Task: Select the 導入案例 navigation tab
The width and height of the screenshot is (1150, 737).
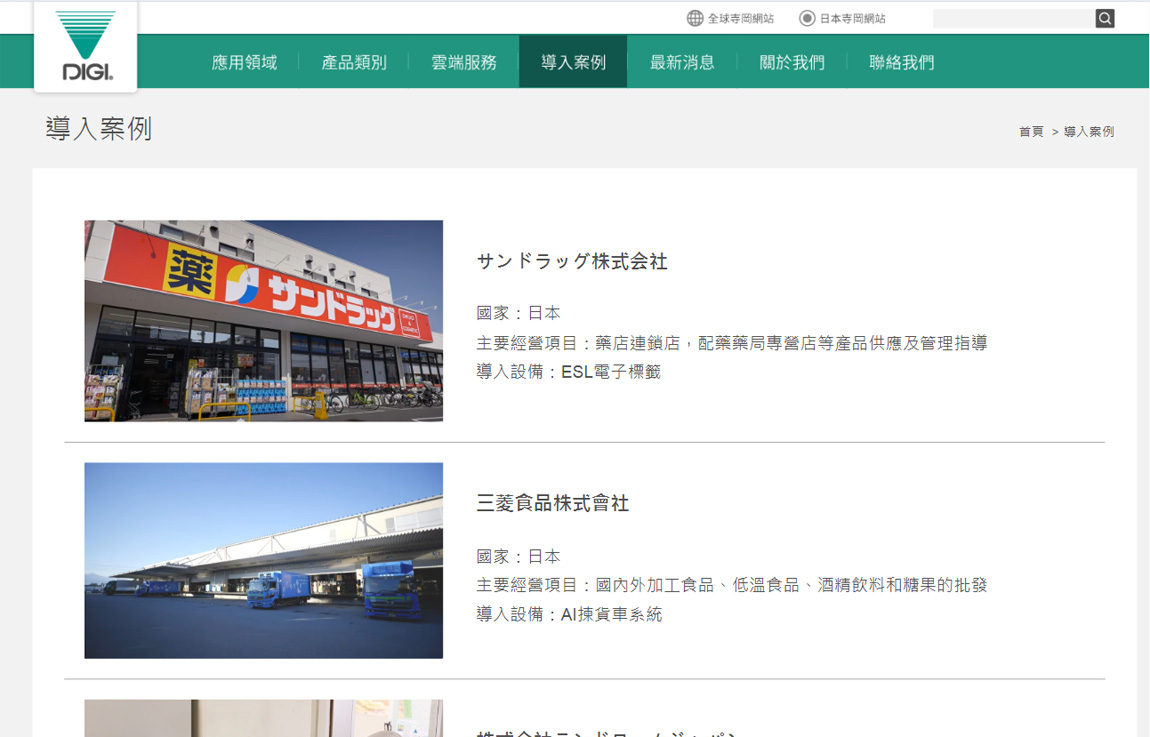Action: [573, 62]
